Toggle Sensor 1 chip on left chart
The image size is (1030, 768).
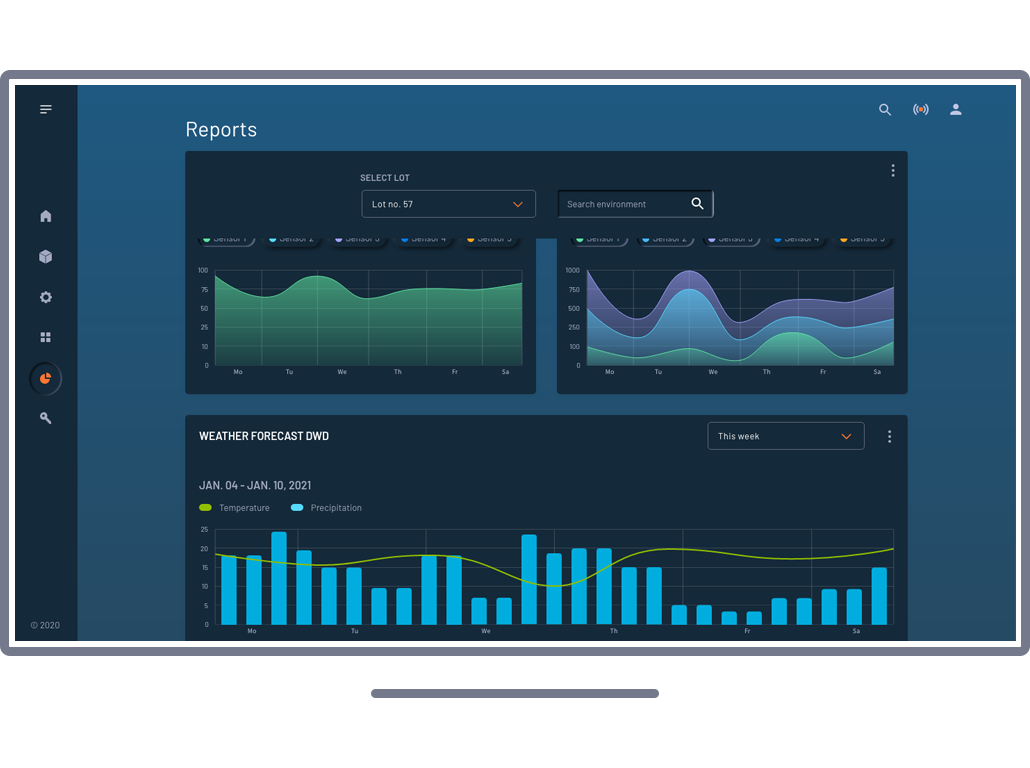[x=227, y=240]
